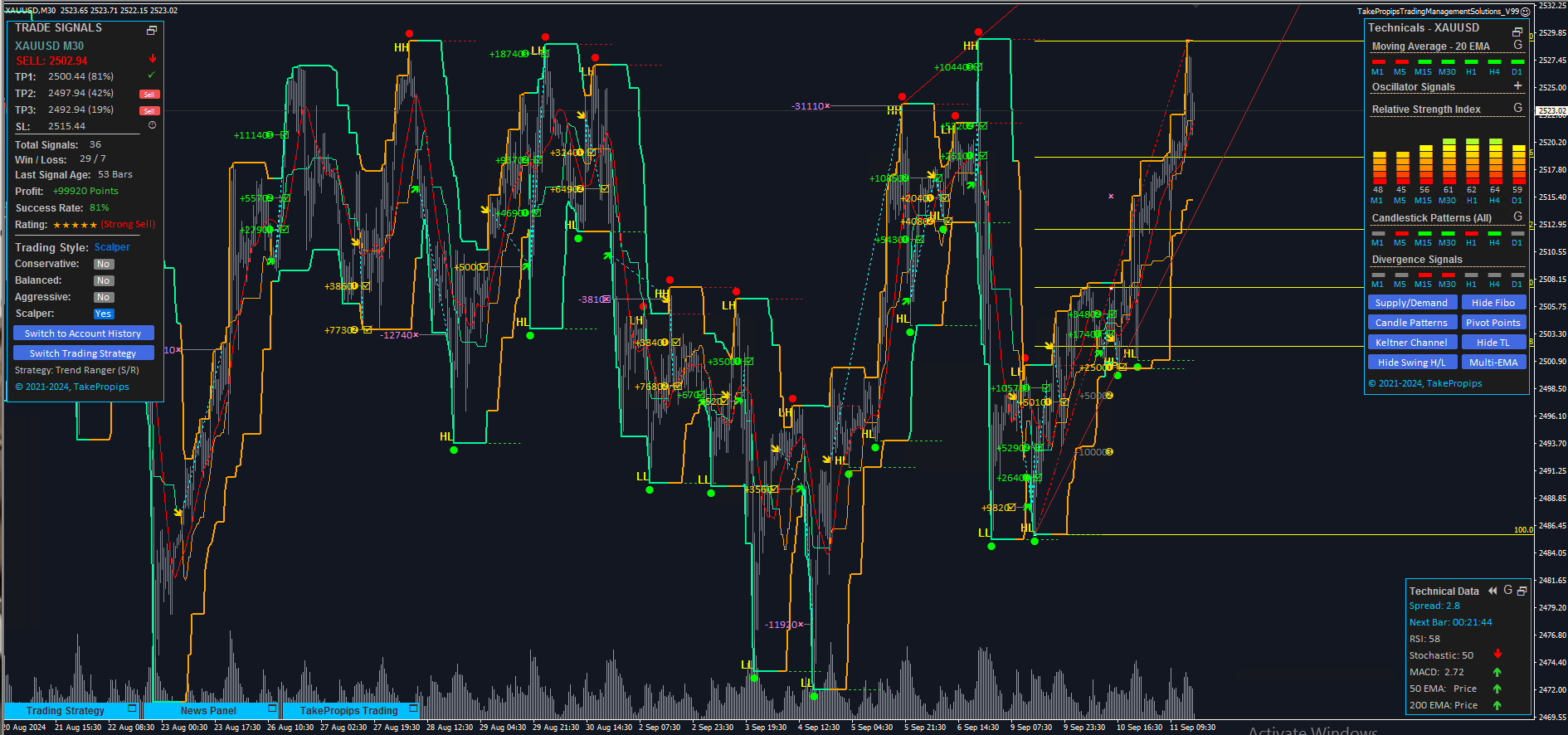Image resolution: width=1568 pixels, height=735 pixels.
Task: Click the M15 red indicator under Divergence Signals
Action: 1424,275
